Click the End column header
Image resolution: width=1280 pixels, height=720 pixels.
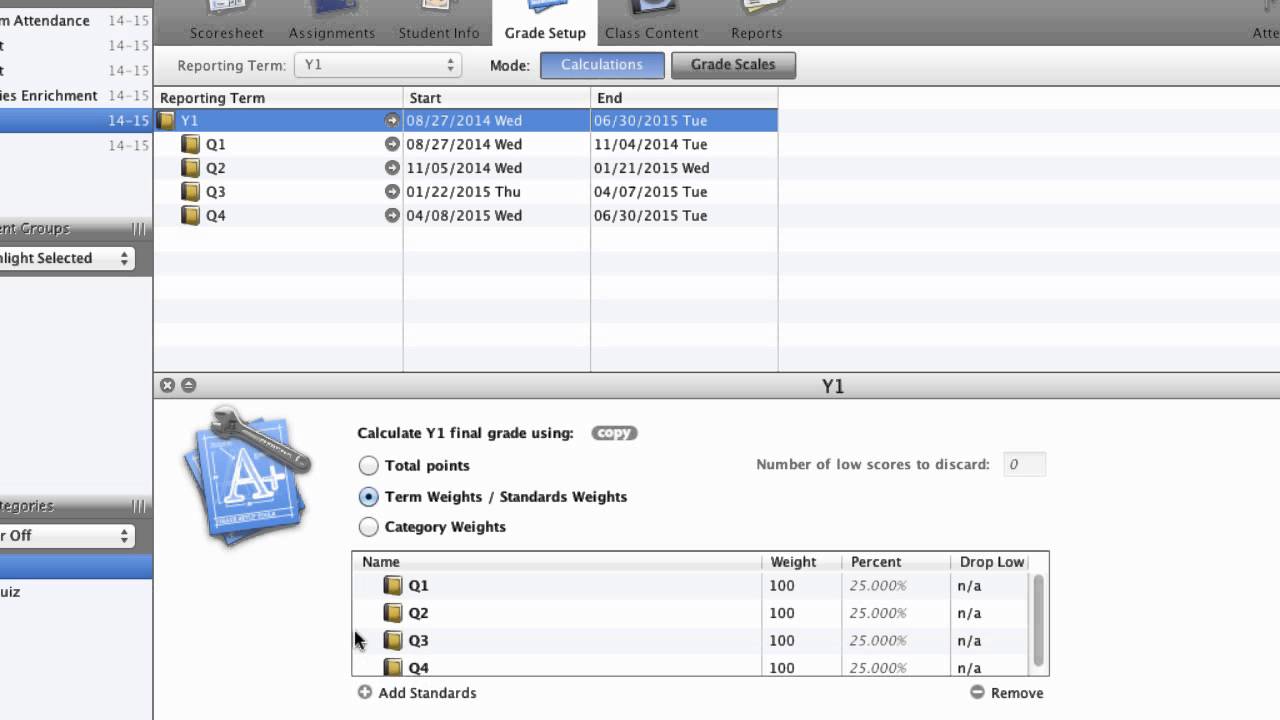[x=685, y=98]
